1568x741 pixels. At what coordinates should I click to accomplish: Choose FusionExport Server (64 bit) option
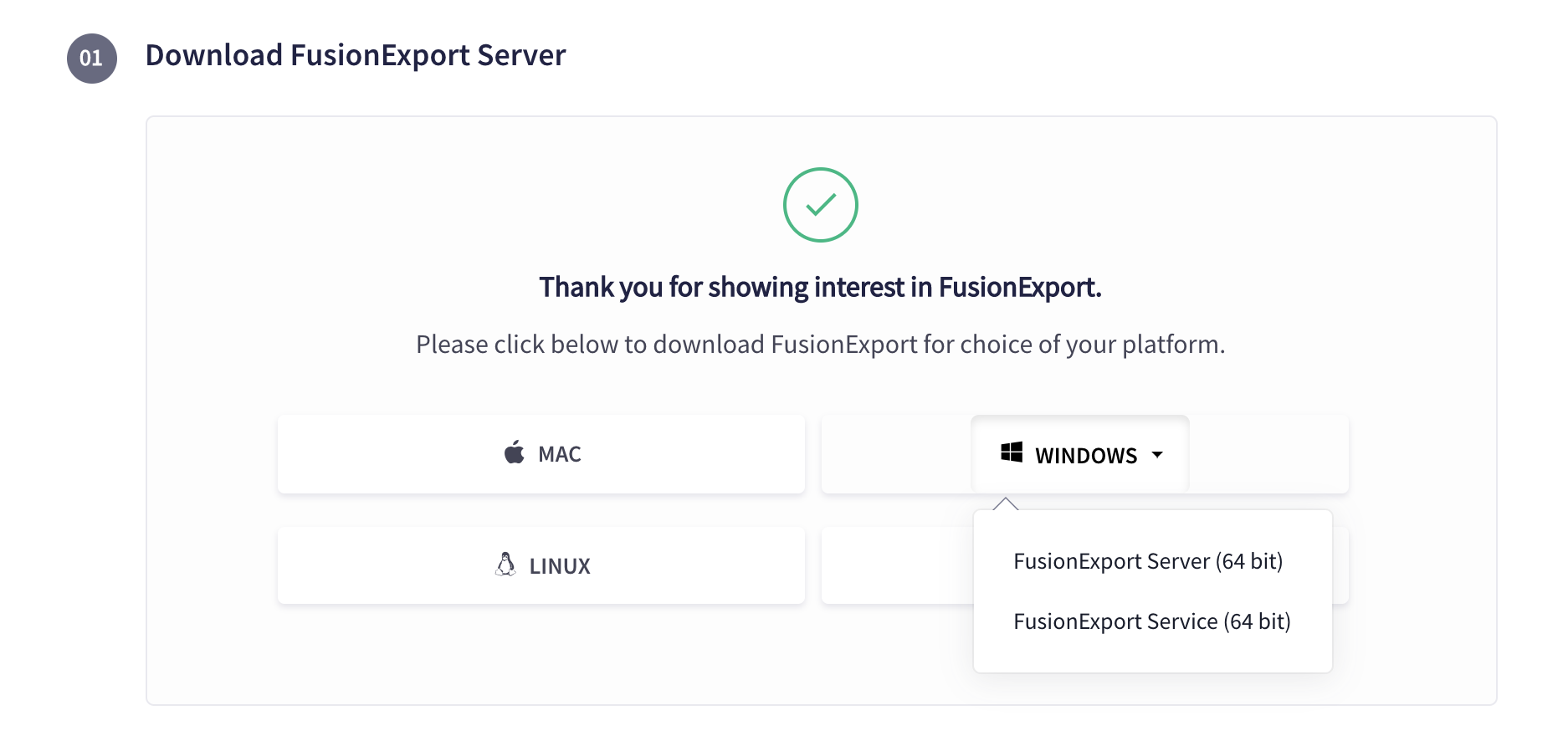point(1148,561)
